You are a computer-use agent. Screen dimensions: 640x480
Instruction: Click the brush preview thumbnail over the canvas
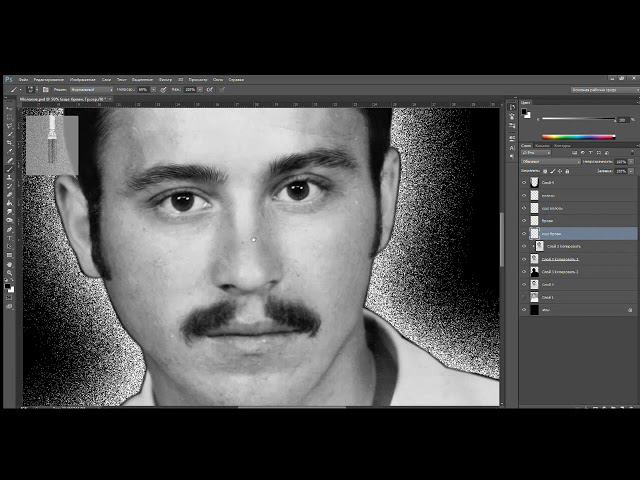pos(51,143)
